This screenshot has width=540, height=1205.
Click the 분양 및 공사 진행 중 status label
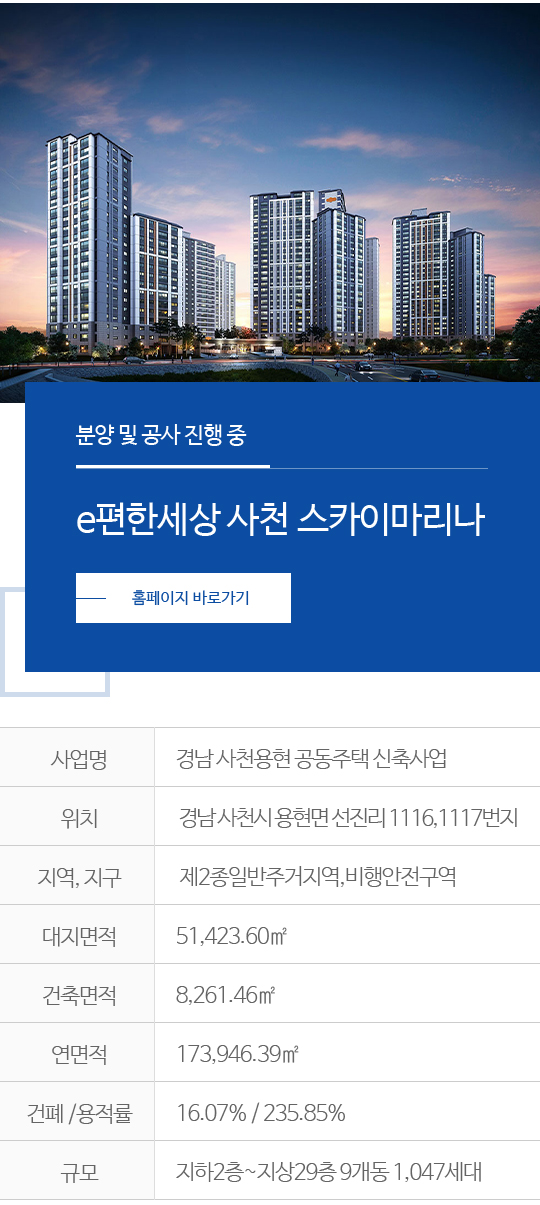point(161,435)
